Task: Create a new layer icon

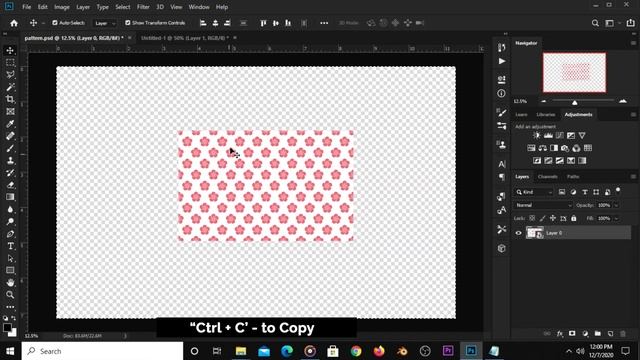Action: point(610,333)
